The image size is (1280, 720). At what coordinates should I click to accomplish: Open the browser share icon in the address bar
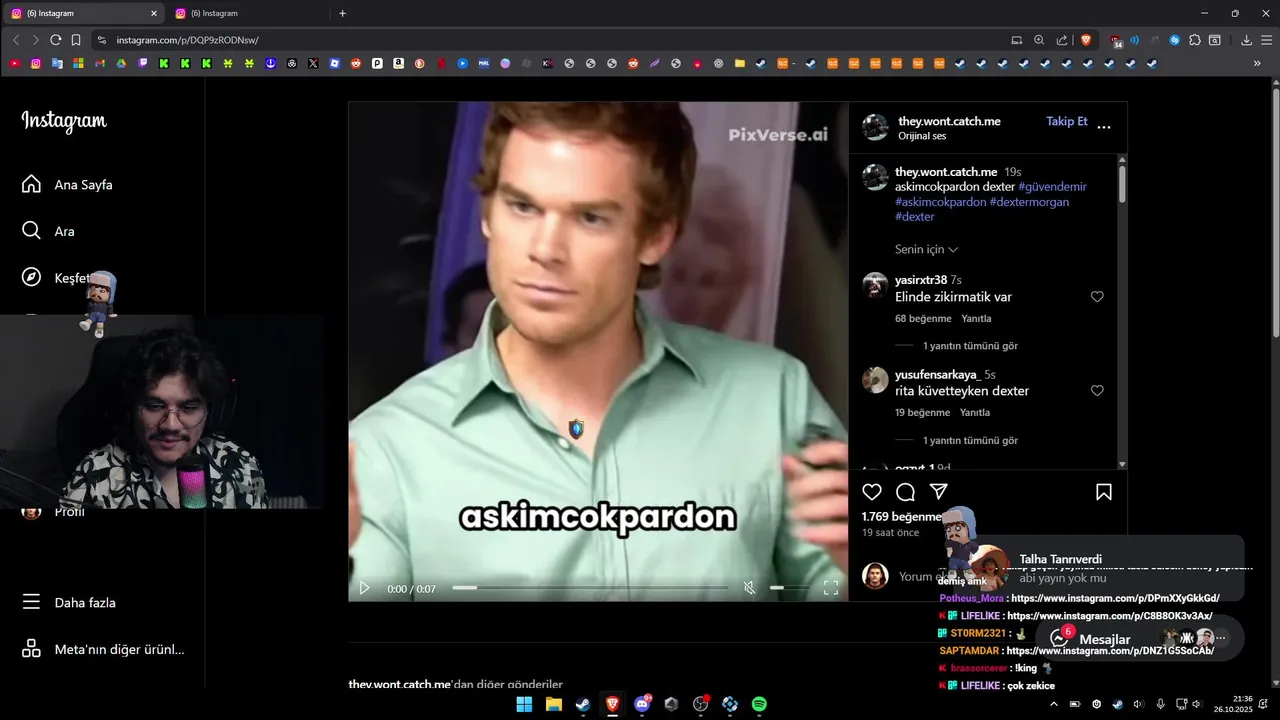pos(1062,40)
